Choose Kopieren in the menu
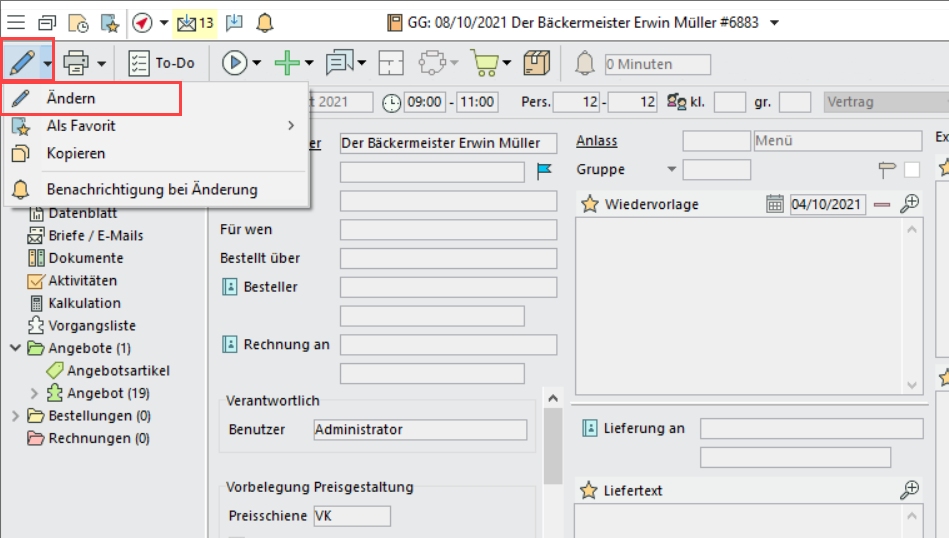This screenshot has width=949, height=538. click(76, 153)
